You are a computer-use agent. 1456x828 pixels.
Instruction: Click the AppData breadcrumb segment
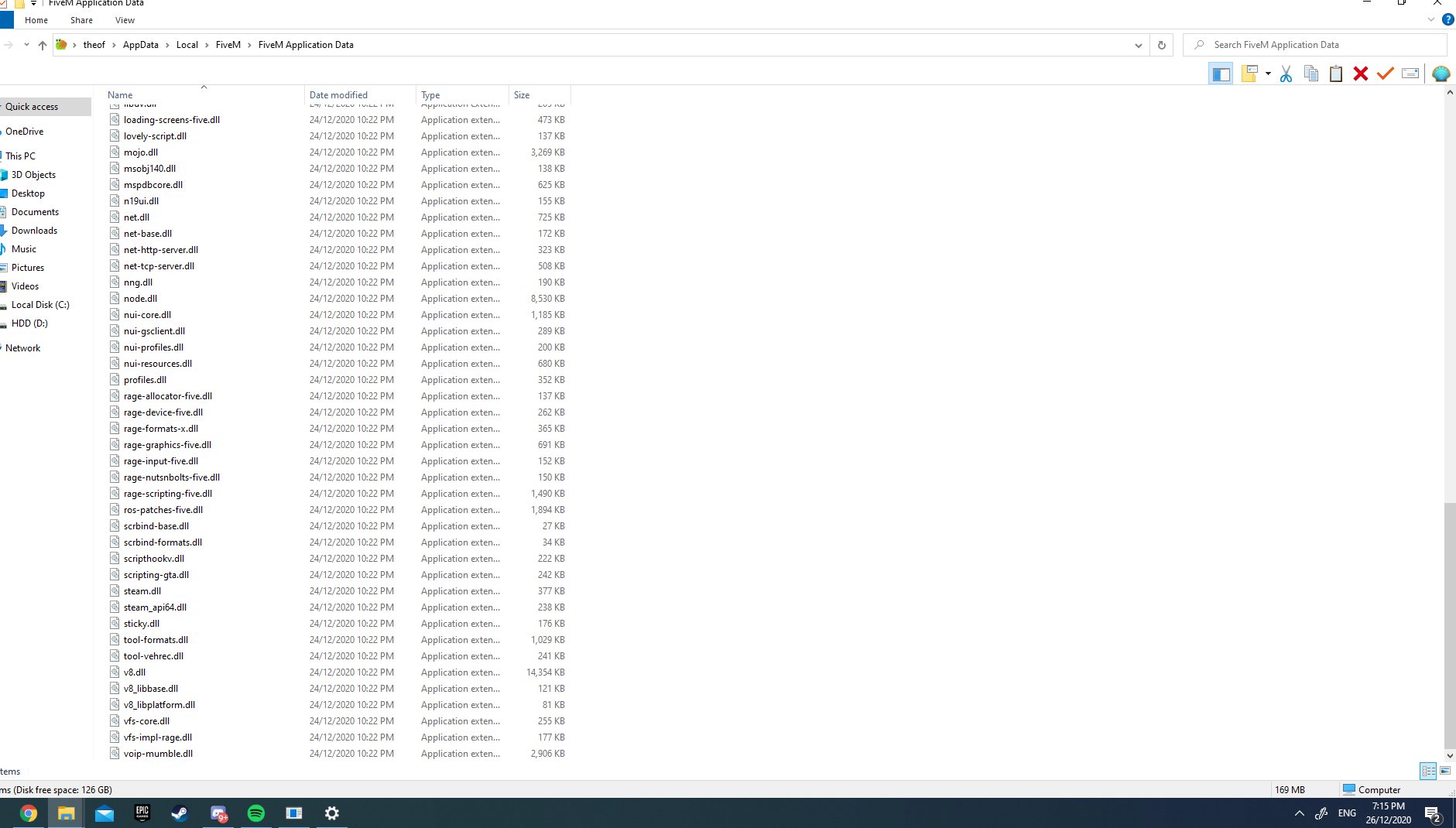140,45
